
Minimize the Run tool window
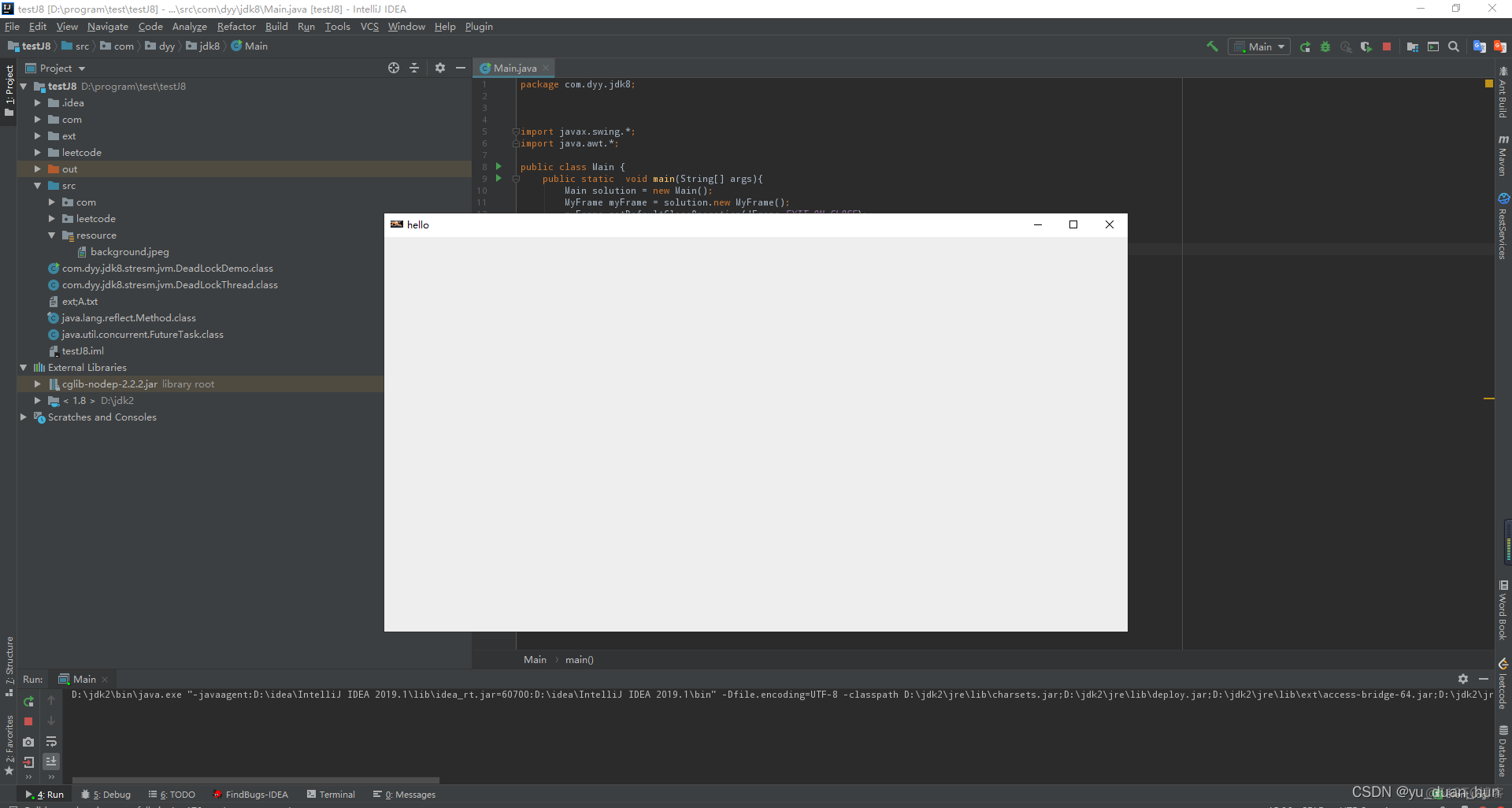point(1484,679)
